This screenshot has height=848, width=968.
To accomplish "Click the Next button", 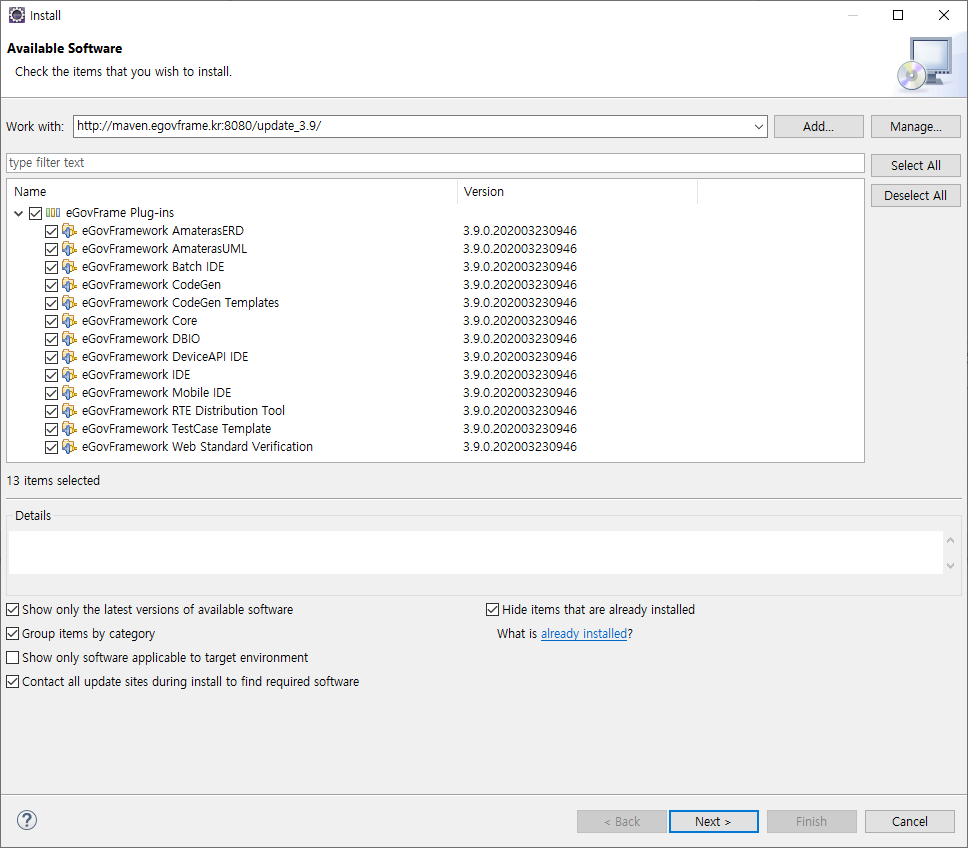I will coord(713,822).
